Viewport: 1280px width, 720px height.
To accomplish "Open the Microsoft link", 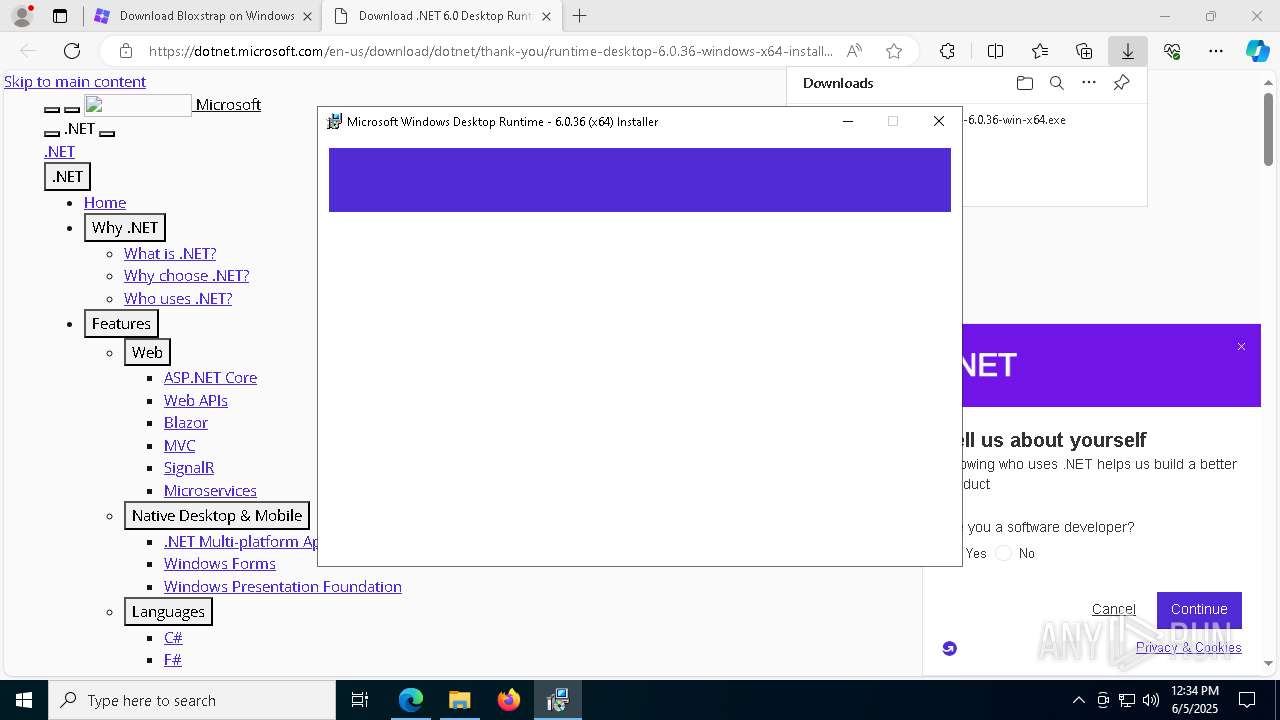I will coord(228,105).
